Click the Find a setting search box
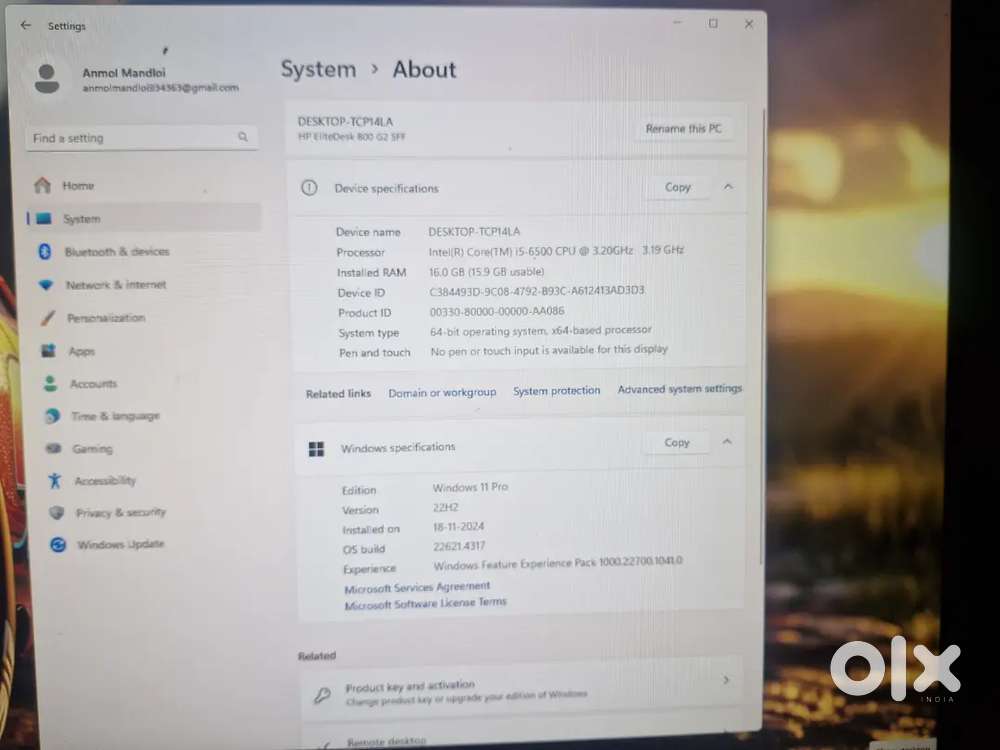The width and height of the screenshot is (1000, 750). (130, 138)
